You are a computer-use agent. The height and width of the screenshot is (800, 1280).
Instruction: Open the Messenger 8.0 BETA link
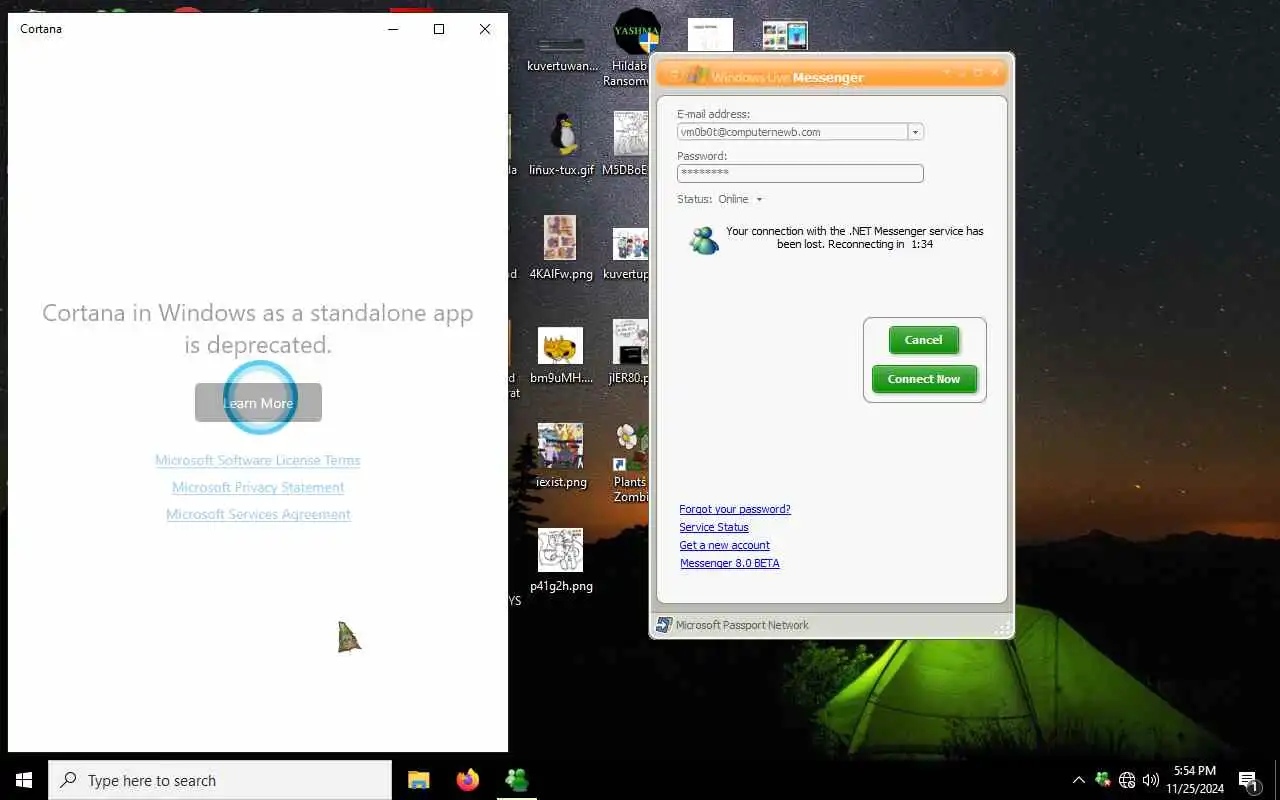pos(730,563)
